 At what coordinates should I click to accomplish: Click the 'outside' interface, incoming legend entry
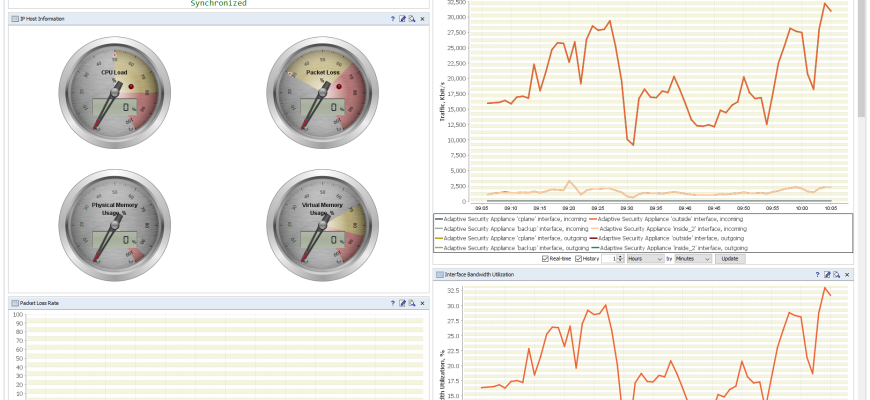[666, 219]
